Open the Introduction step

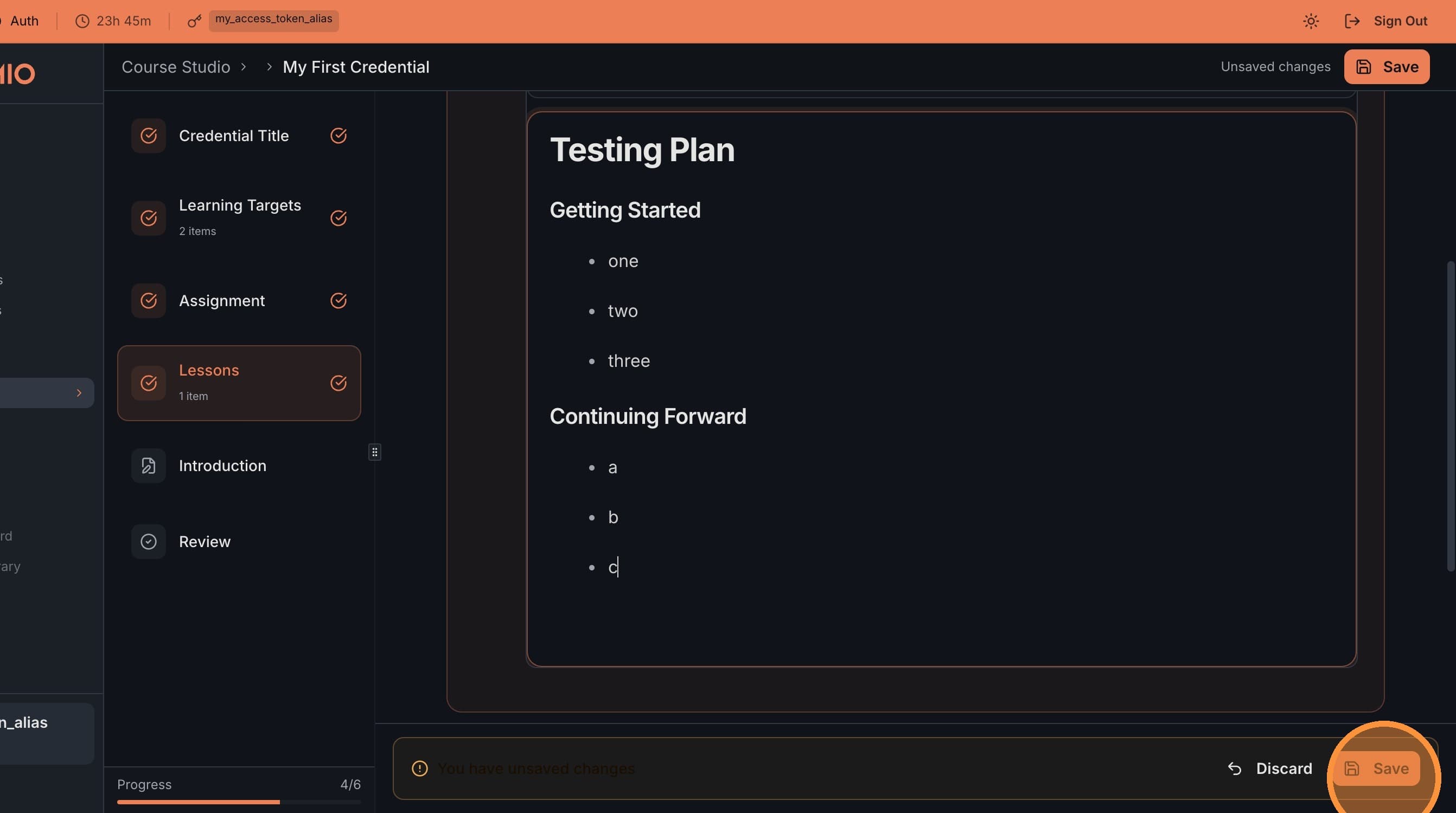[x=222, y=465]
